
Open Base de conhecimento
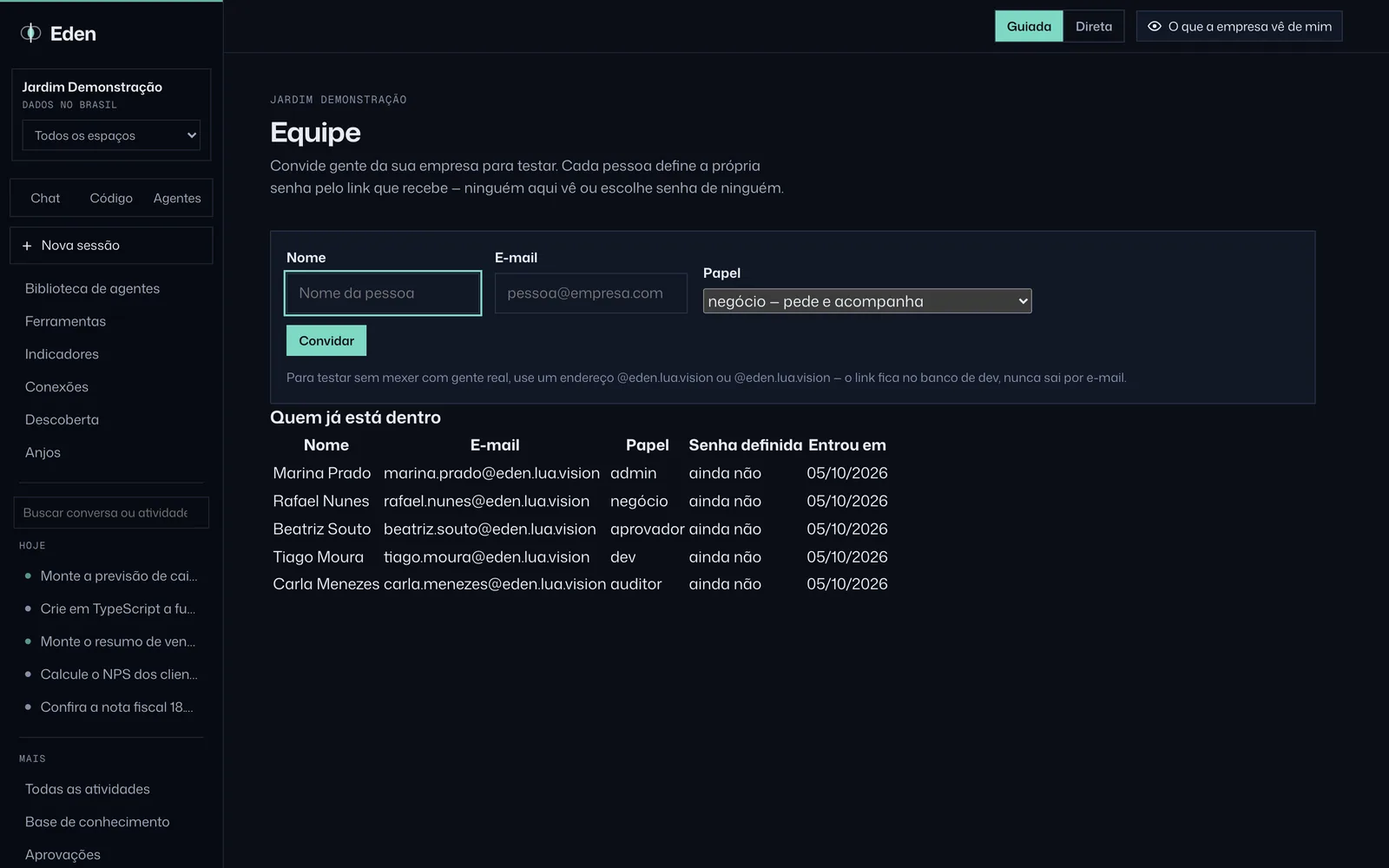(97, 822)
